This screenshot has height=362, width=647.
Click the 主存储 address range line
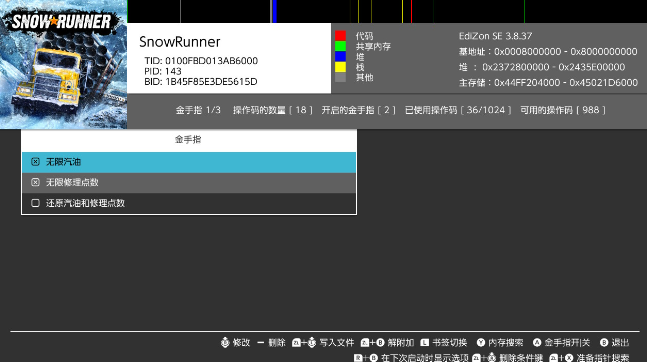(548, 83)
